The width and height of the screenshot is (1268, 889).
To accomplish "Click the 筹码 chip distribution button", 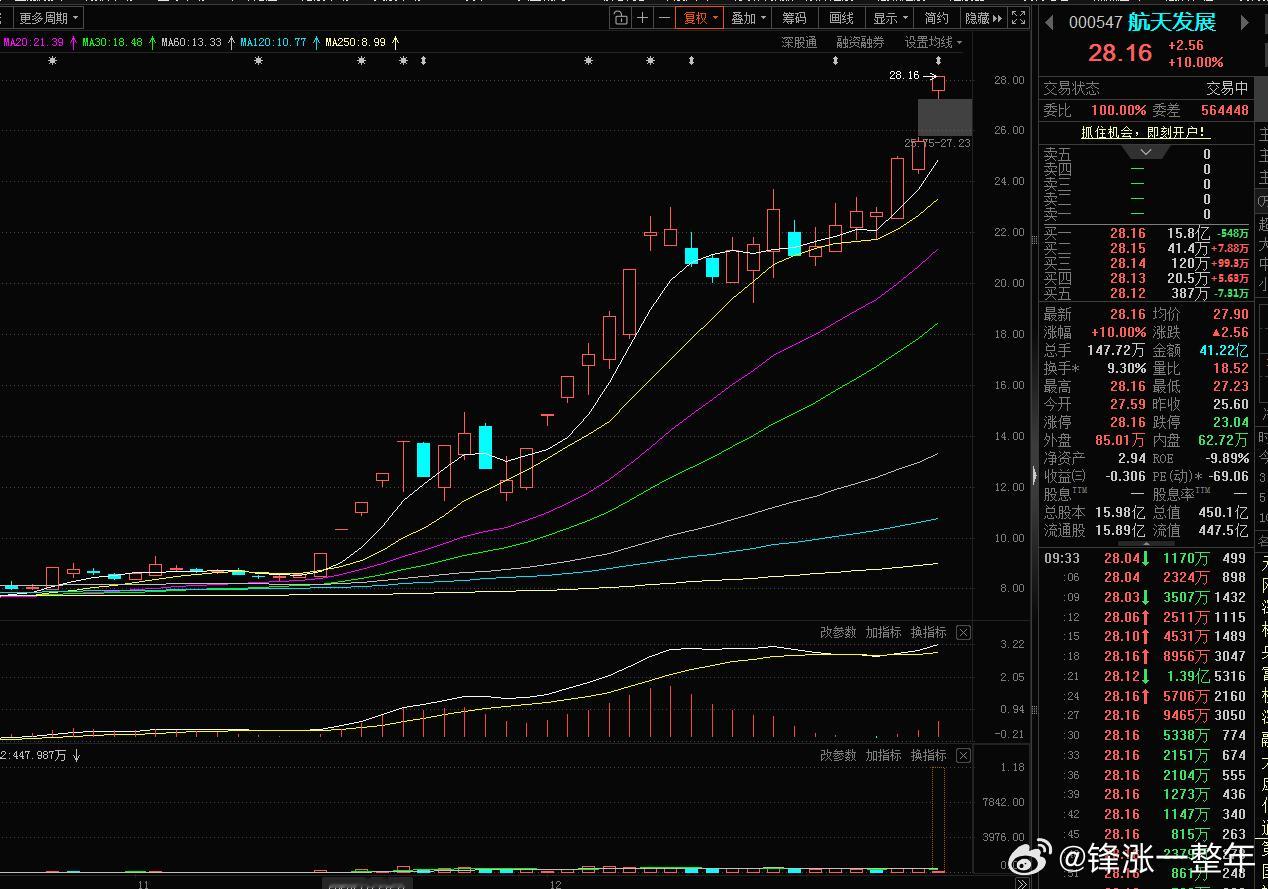I will 794,18.
